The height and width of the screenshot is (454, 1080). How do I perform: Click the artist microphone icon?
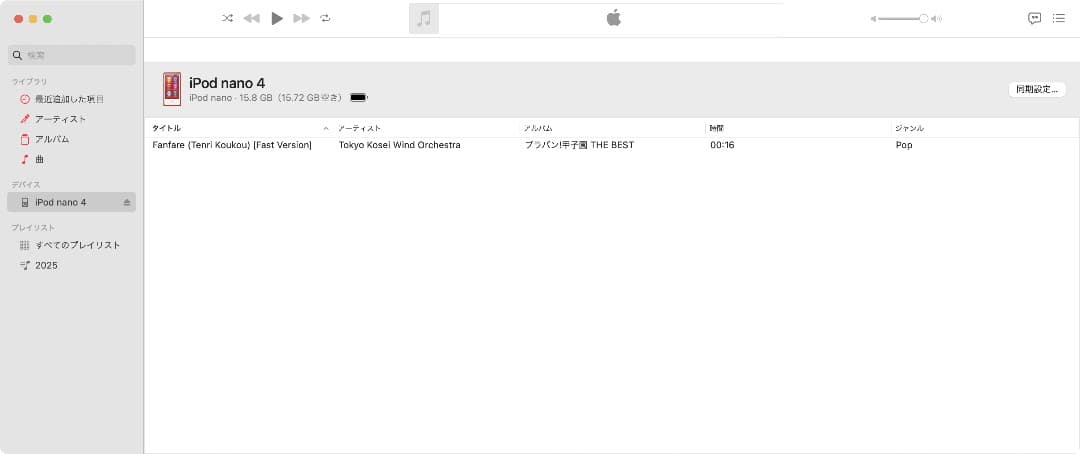tap(25, 119)
